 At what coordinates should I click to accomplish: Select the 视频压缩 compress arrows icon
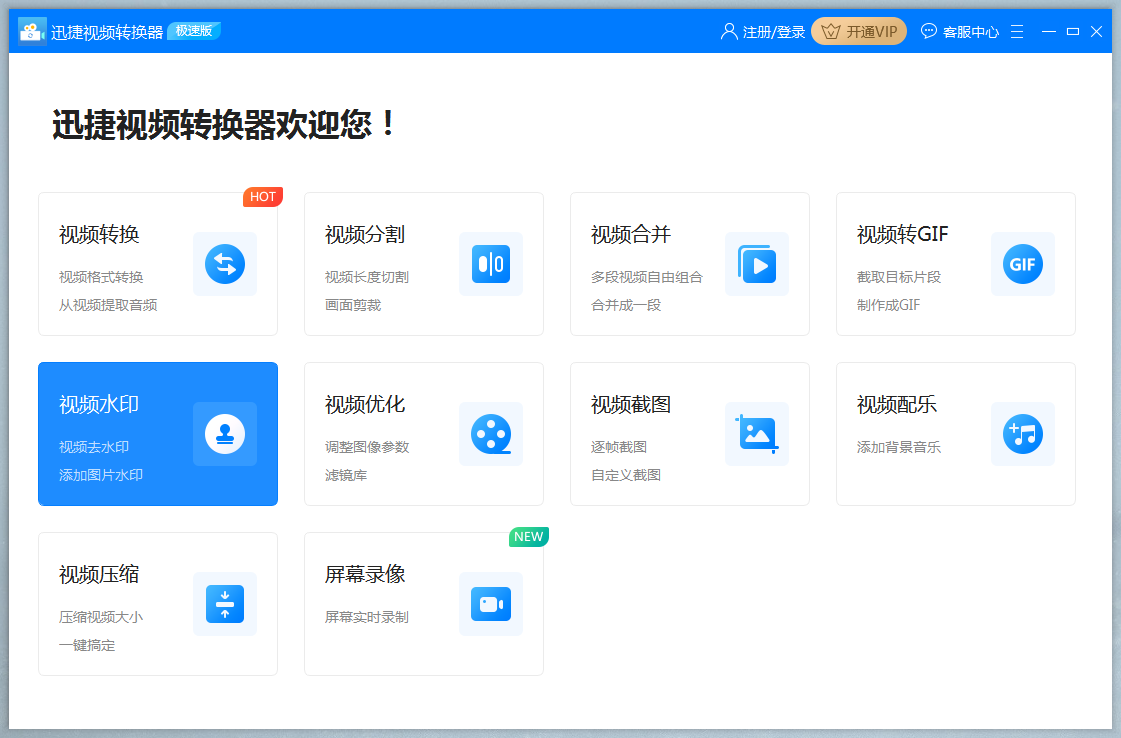[x=225, y=604]
